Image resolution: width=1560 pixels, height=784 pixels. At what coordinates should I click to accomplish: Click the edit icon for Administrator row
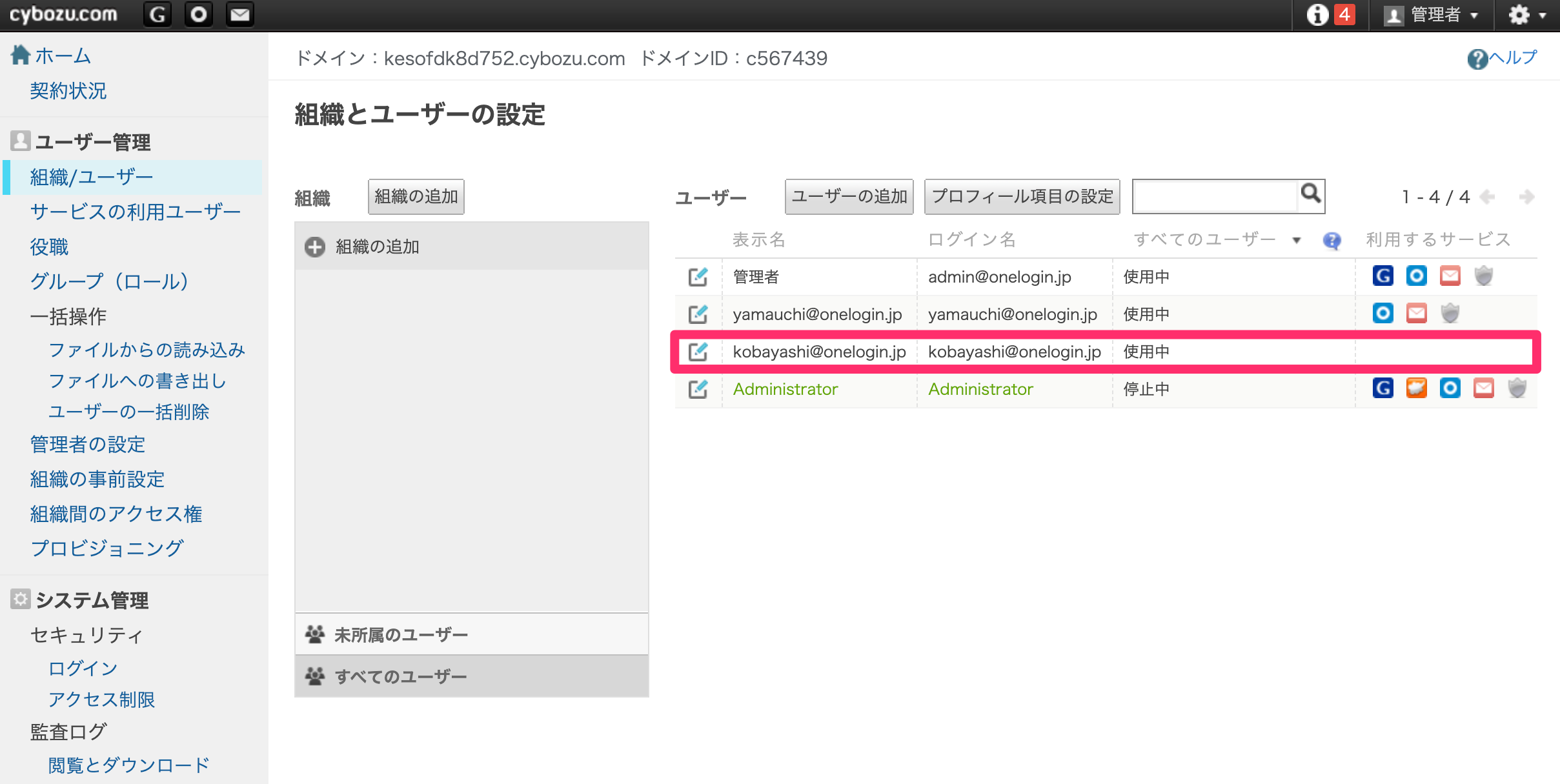pos(698,389)
